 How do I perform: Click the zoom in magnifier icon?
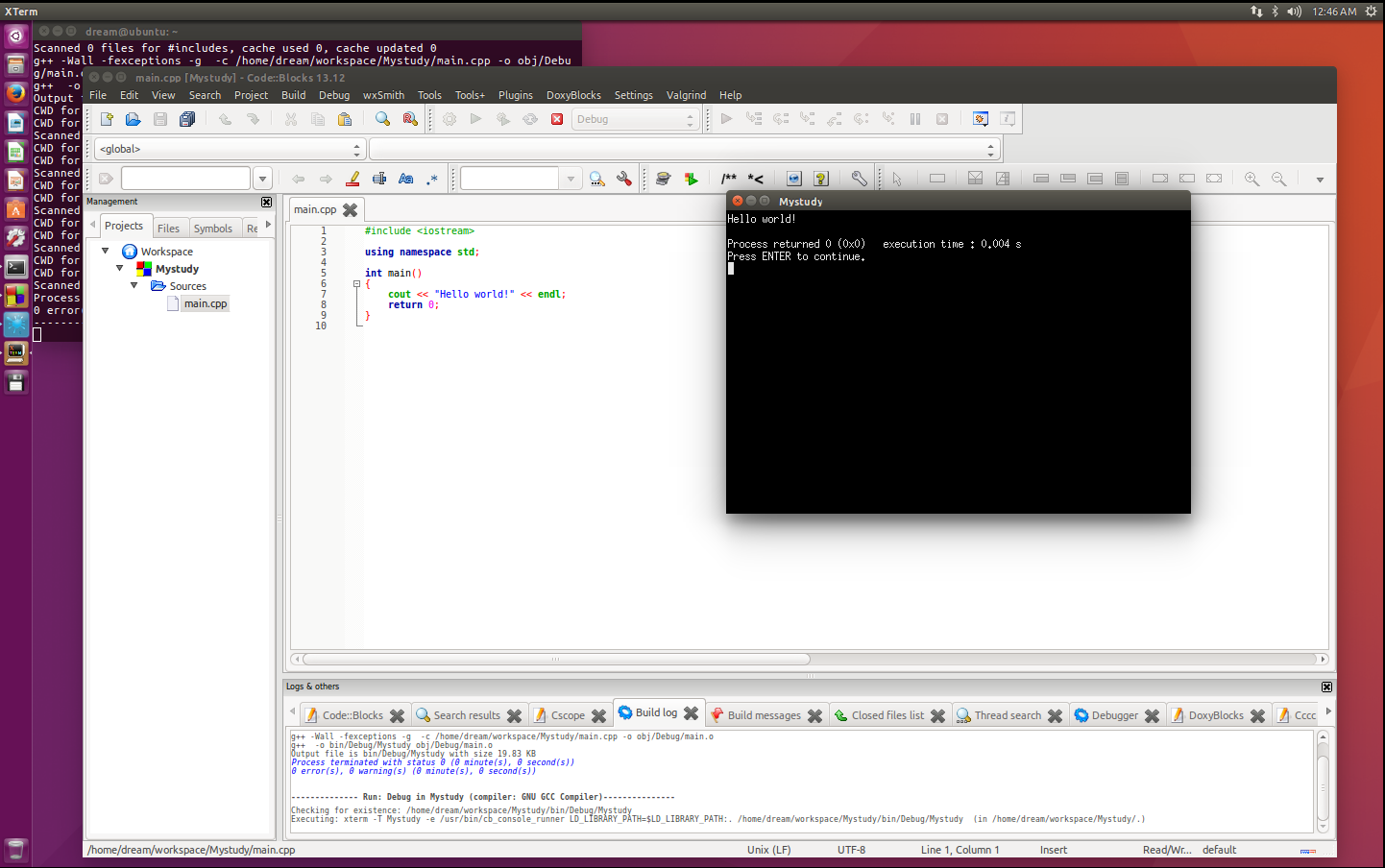pos(1251,179)
